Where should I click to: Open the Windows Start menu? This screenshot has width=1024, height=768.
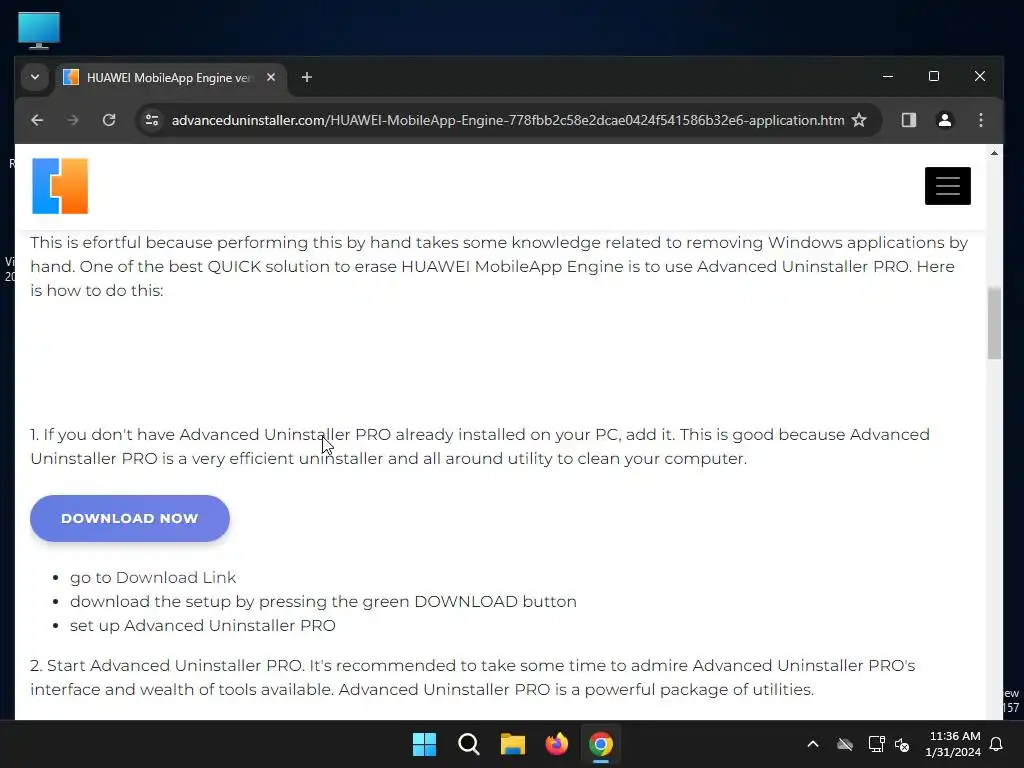coord(424,744)
